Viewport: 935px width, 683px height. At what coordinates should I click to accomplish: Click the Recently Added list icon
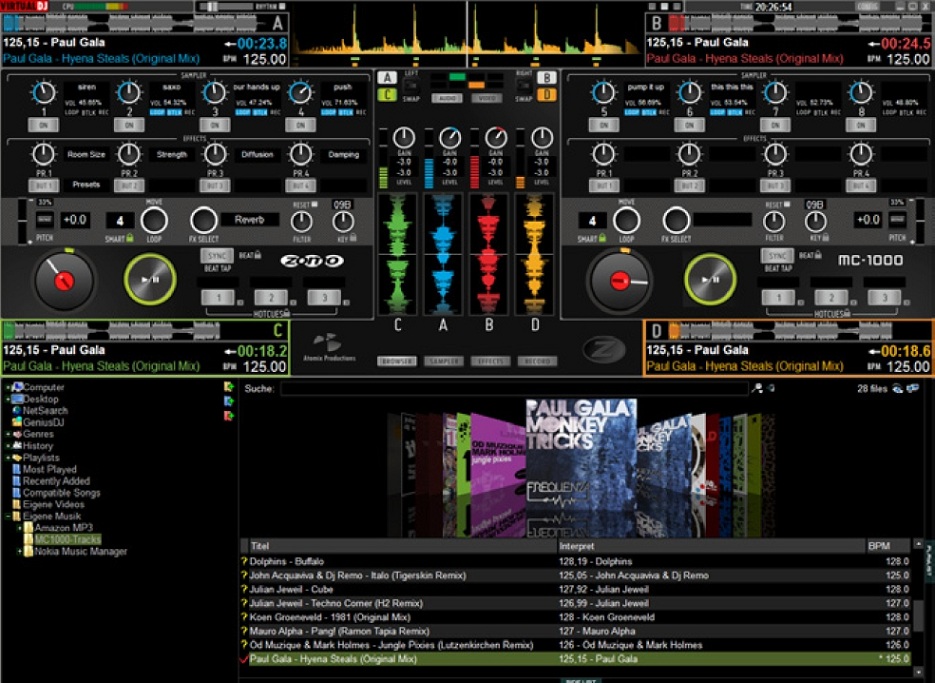tap(17, 481)
